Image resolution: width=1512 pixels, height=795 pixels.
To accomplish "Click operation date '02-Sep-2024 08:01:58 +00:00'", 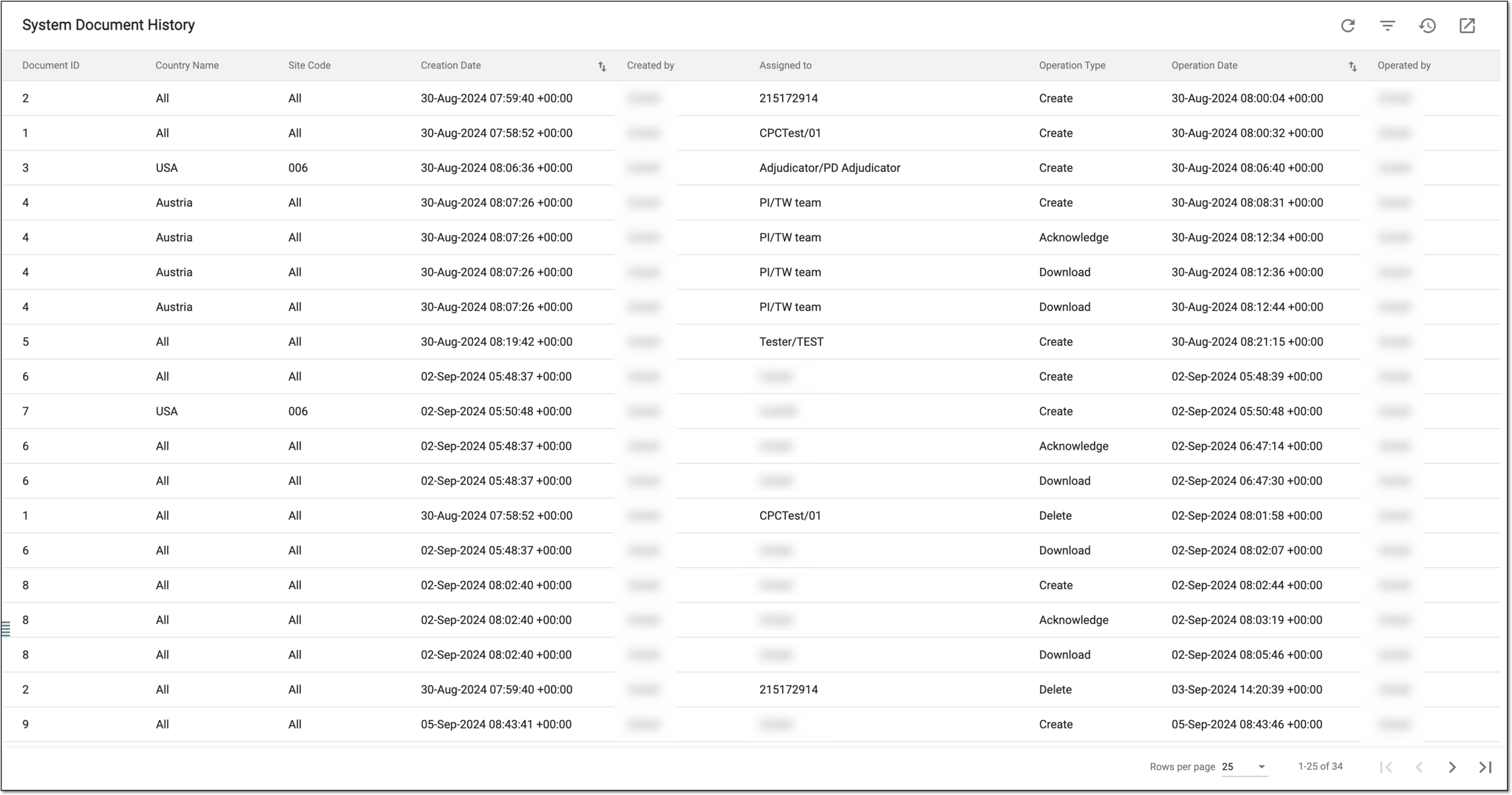I will coord(1246,516).
